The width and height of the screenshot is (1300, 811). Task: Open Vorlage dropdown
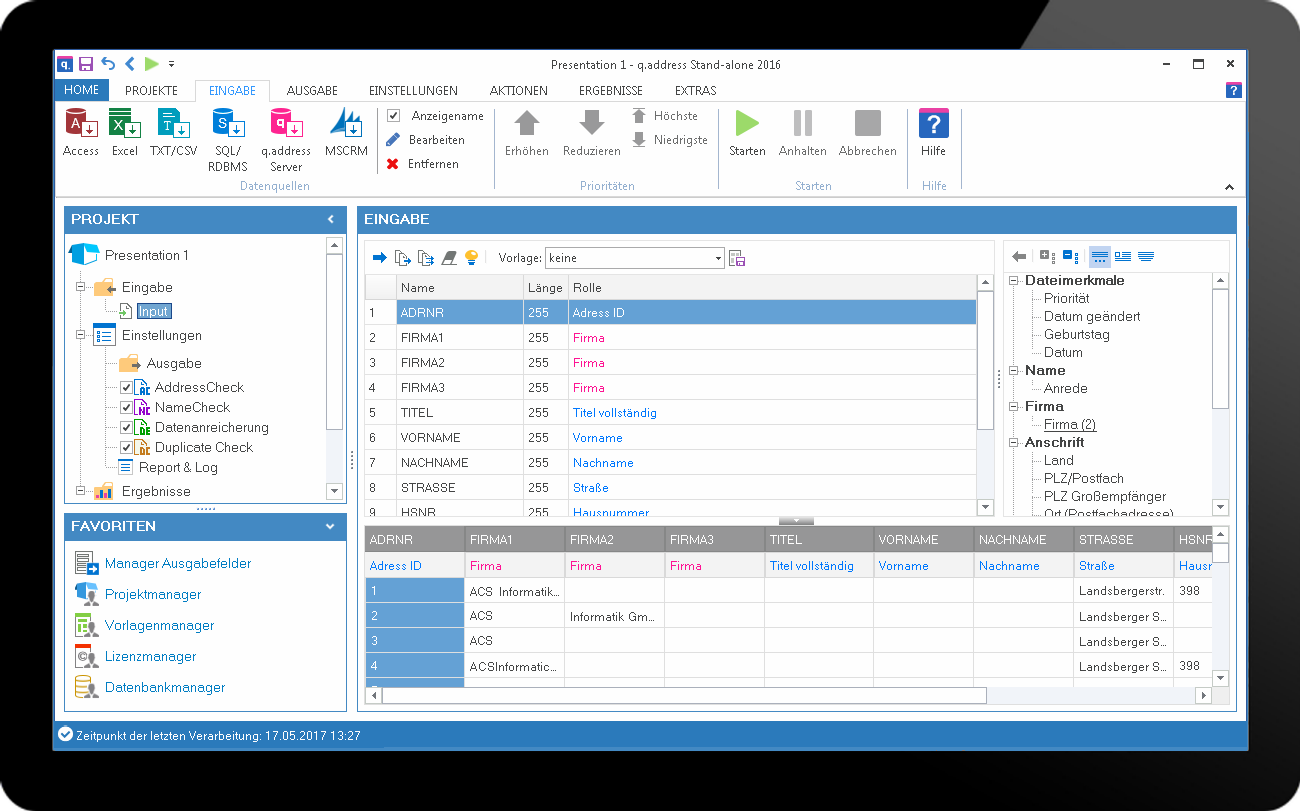[x=719, y=258]
